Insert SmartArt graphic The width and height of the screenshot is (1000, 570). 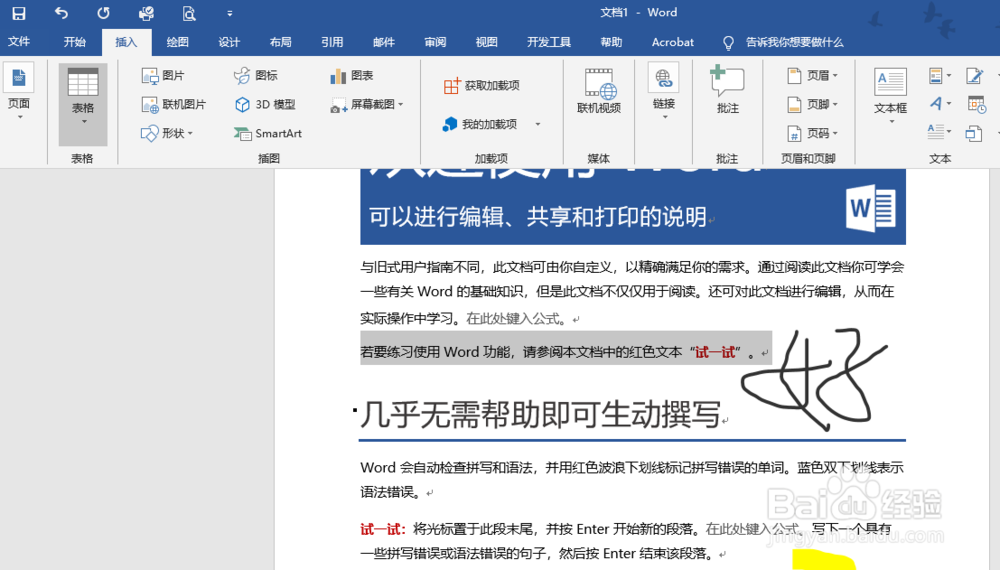pos(268,133)
